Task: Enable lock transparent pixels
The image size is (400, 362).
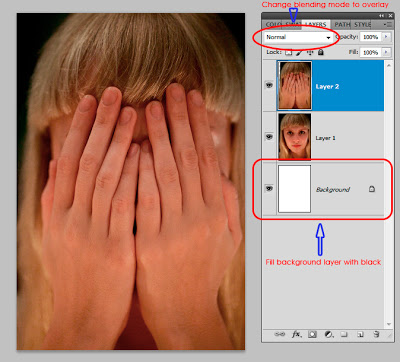Action: pyautogui.click(x=289, y=52)
